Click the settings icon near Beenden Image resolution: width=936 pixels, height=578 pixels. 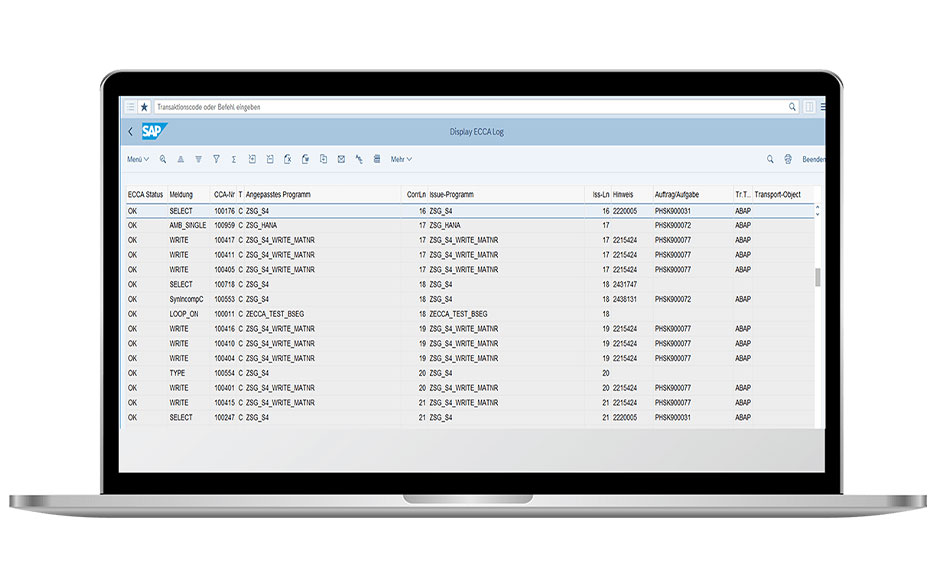(787, 159)
